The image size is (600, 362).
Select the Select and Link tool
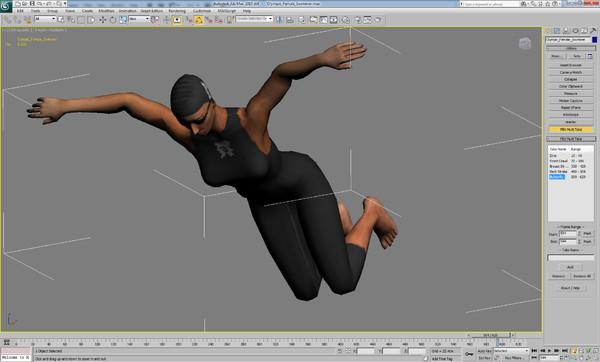coord(7,20)
